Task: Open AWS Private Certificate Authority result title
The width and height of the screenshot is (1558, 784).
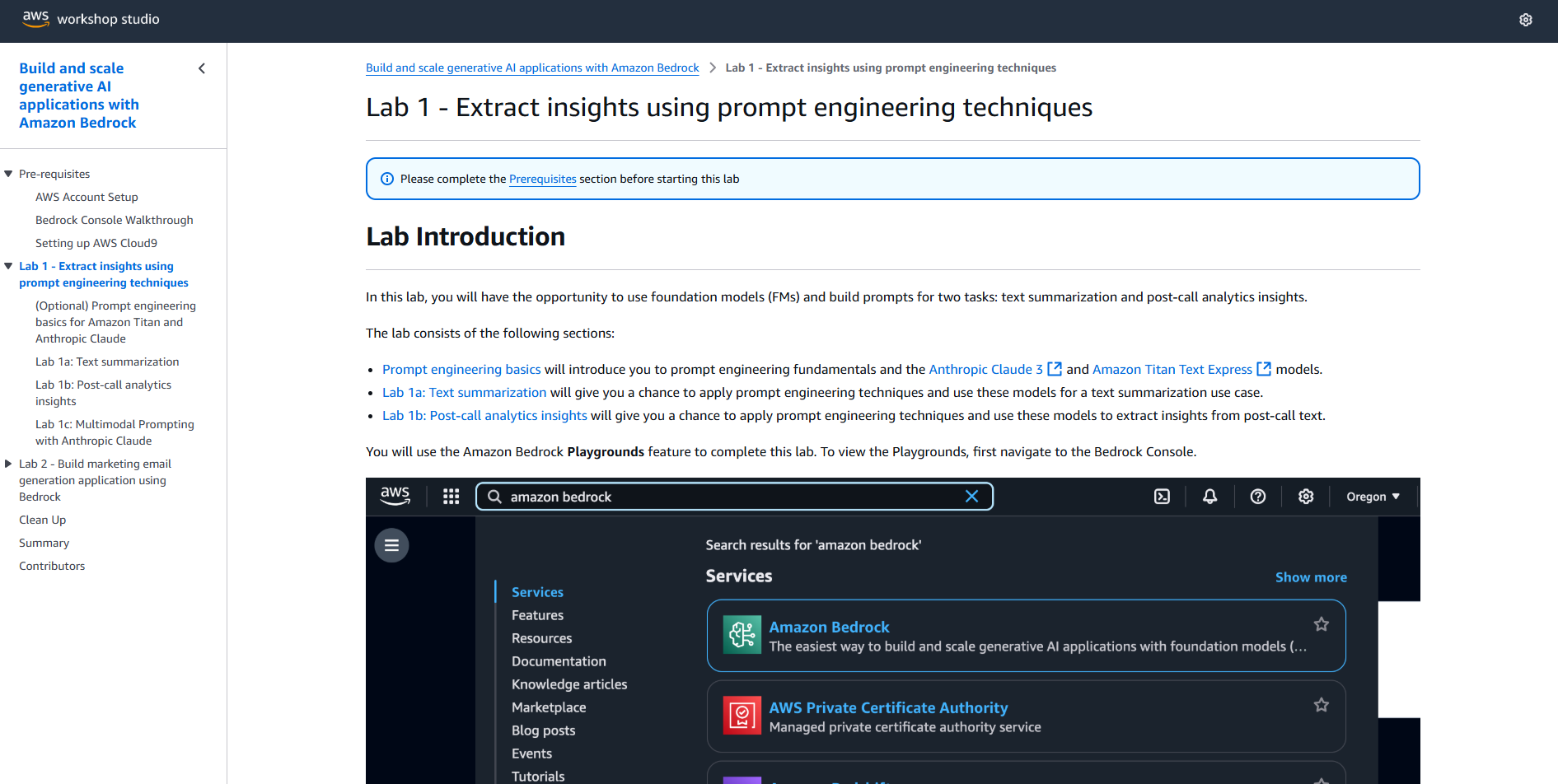Action: [888, 707]
